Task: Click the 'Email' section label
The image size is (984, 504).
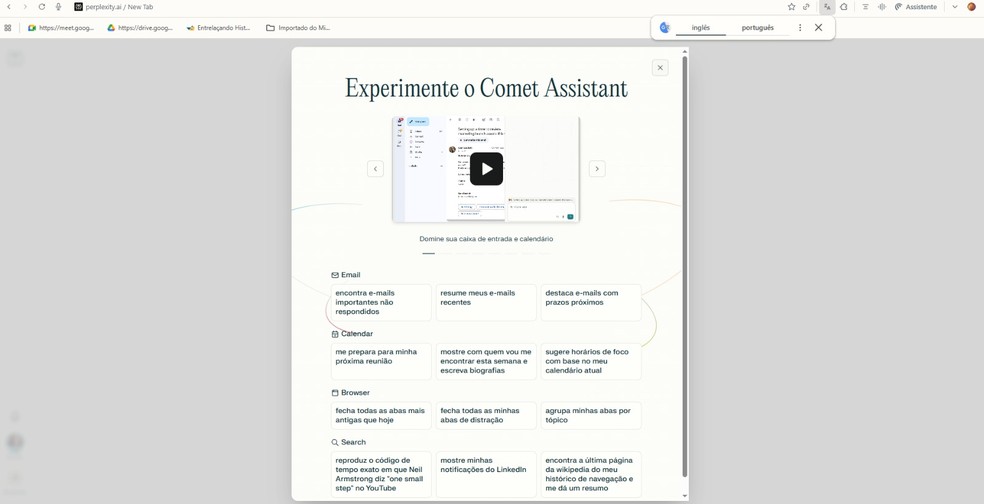Action: click(351, 275)
